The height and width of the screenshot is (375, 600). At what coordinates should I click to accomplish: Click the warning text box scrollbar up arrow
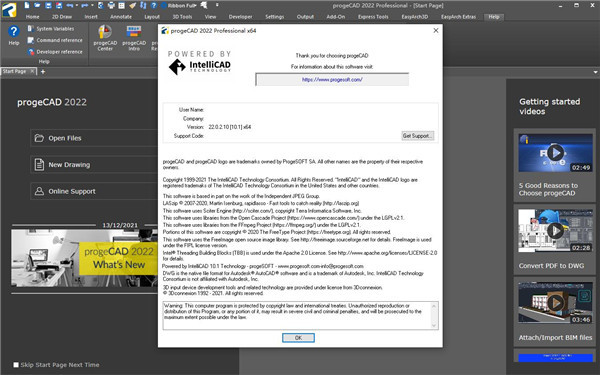[434, 306]
